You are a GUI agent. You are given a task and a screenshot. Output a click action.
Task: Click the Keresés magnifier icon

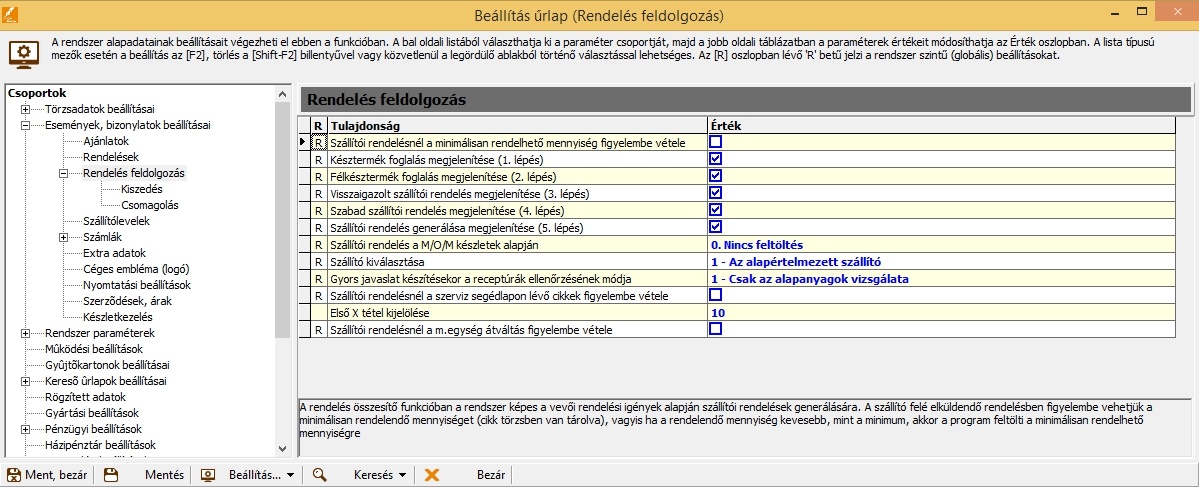point(320,475)
